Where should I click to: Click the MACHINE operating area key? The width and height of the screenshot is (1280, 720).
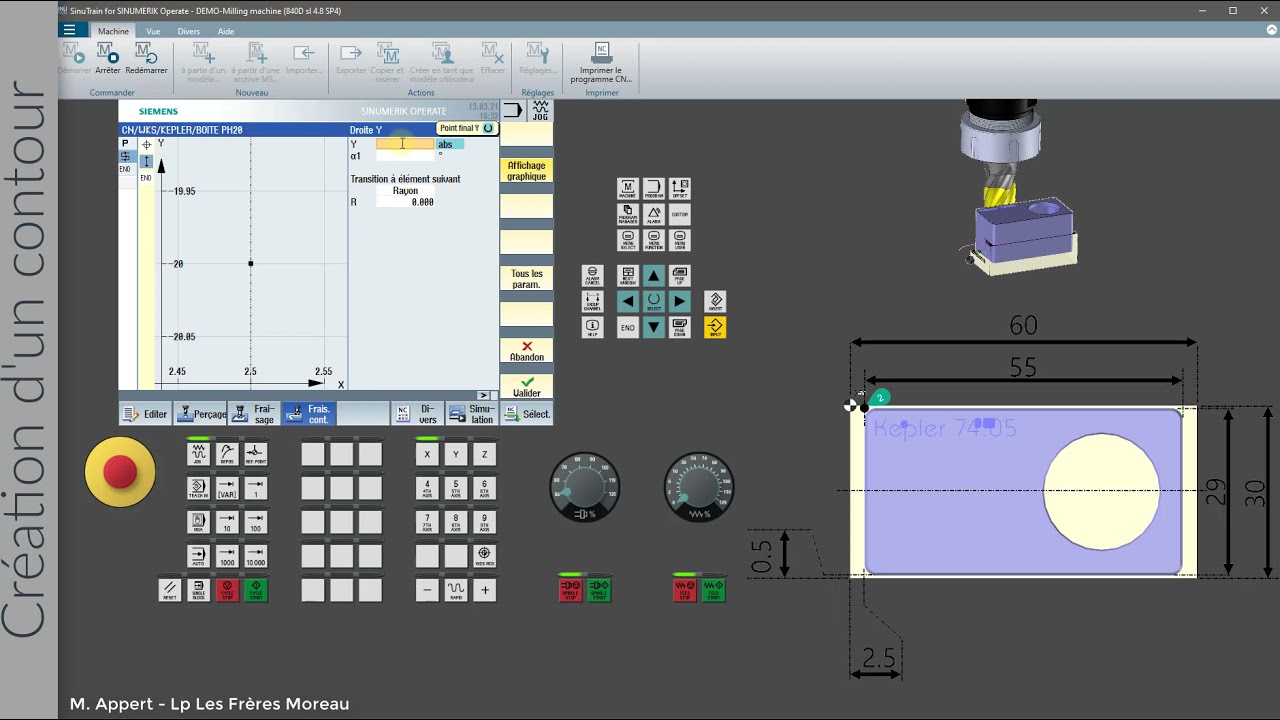click(x=627, y=188)
